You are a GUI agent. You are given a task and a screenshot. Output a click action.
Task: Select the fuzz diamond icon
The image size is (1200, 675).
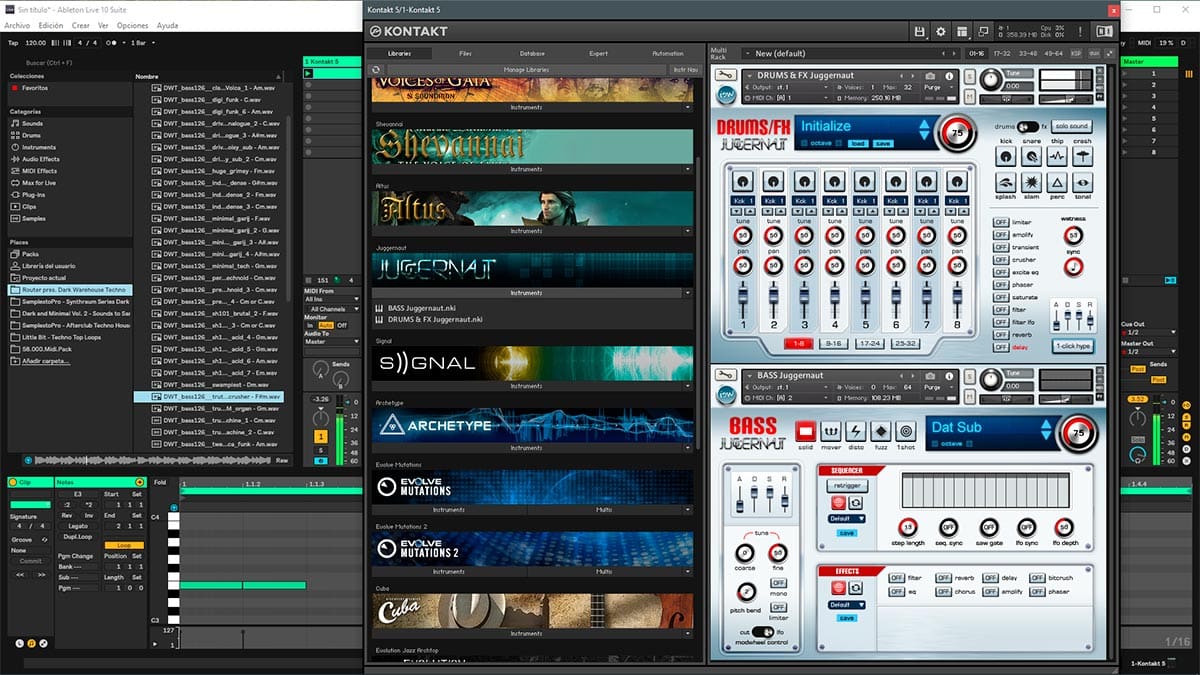[x=881, y=431]
